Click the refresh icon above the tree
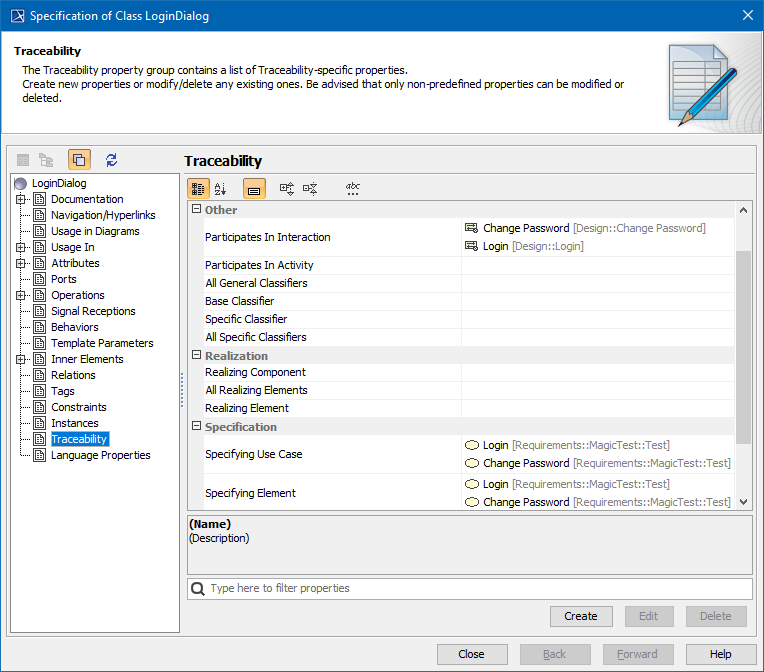764x672 pixels. point(111,160)
